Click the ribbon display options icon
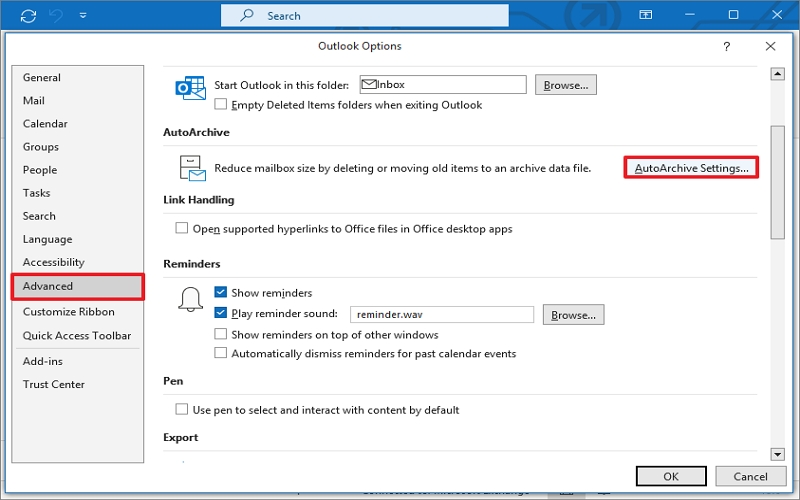800x500 pixels. click(645, 15)
